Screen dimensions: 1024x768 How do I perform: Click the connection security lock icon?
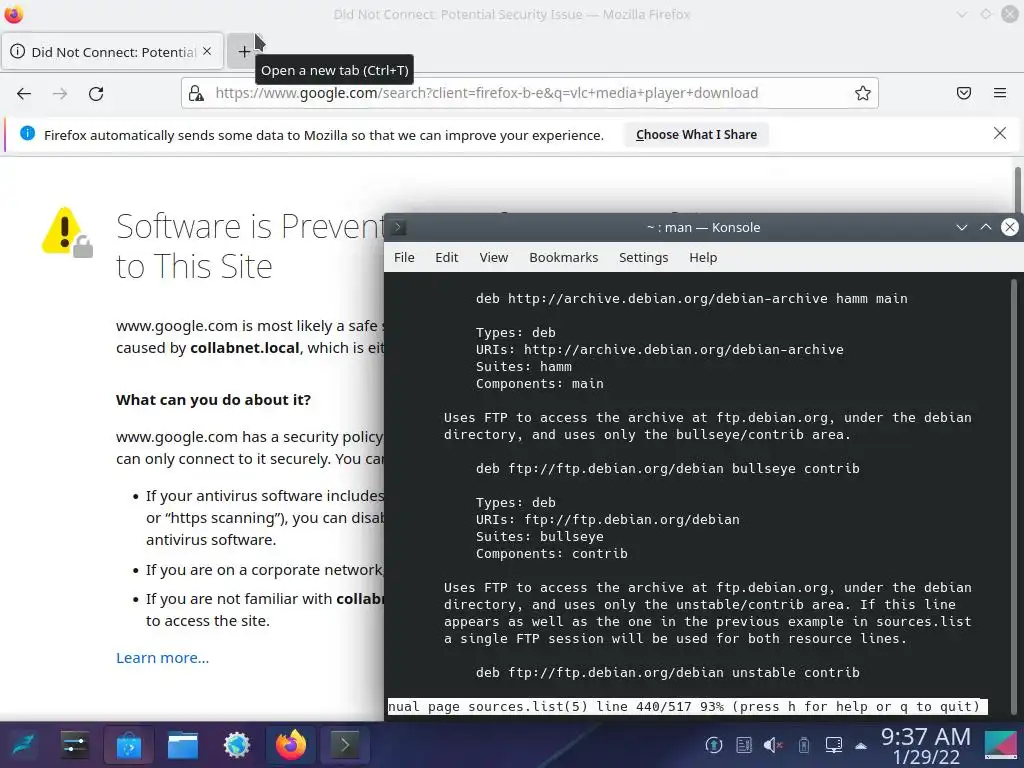(x=196, y=93)
